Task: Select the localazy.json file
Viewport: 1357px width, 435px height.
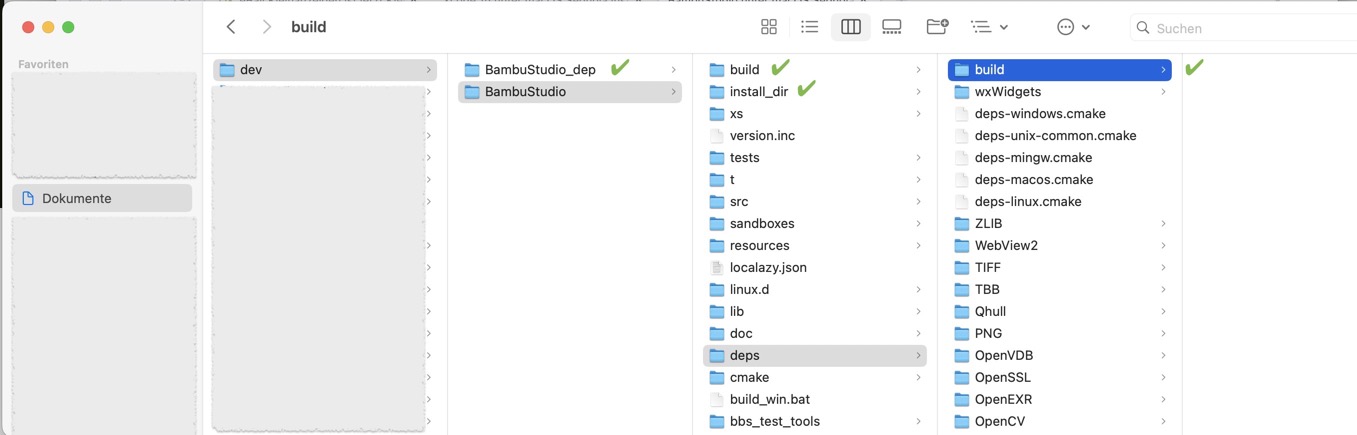Action: (x=815, y=268)
